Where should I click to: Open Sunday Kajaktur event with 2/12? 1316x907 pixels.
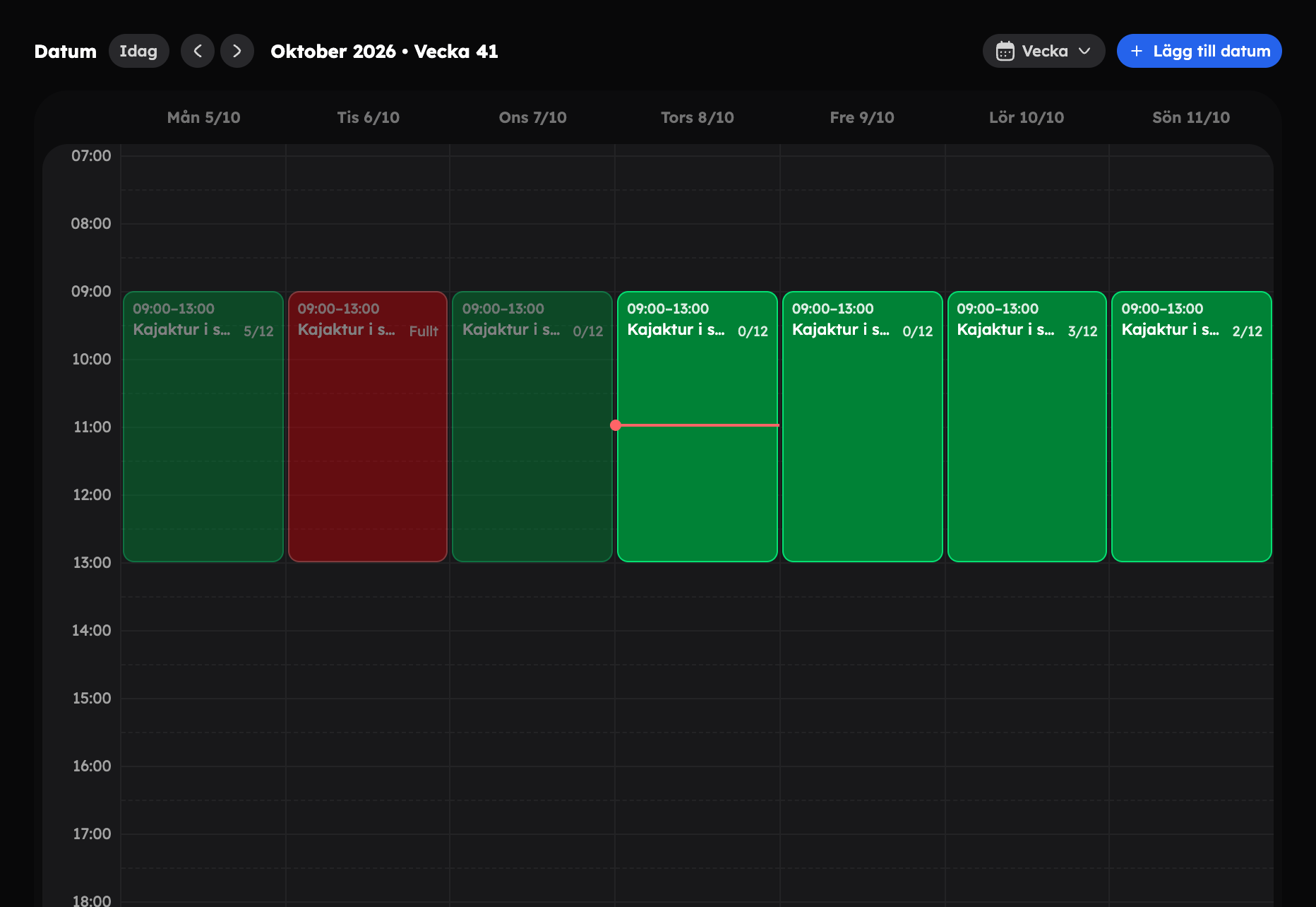pyautogui.click(x=1192, y=427)
